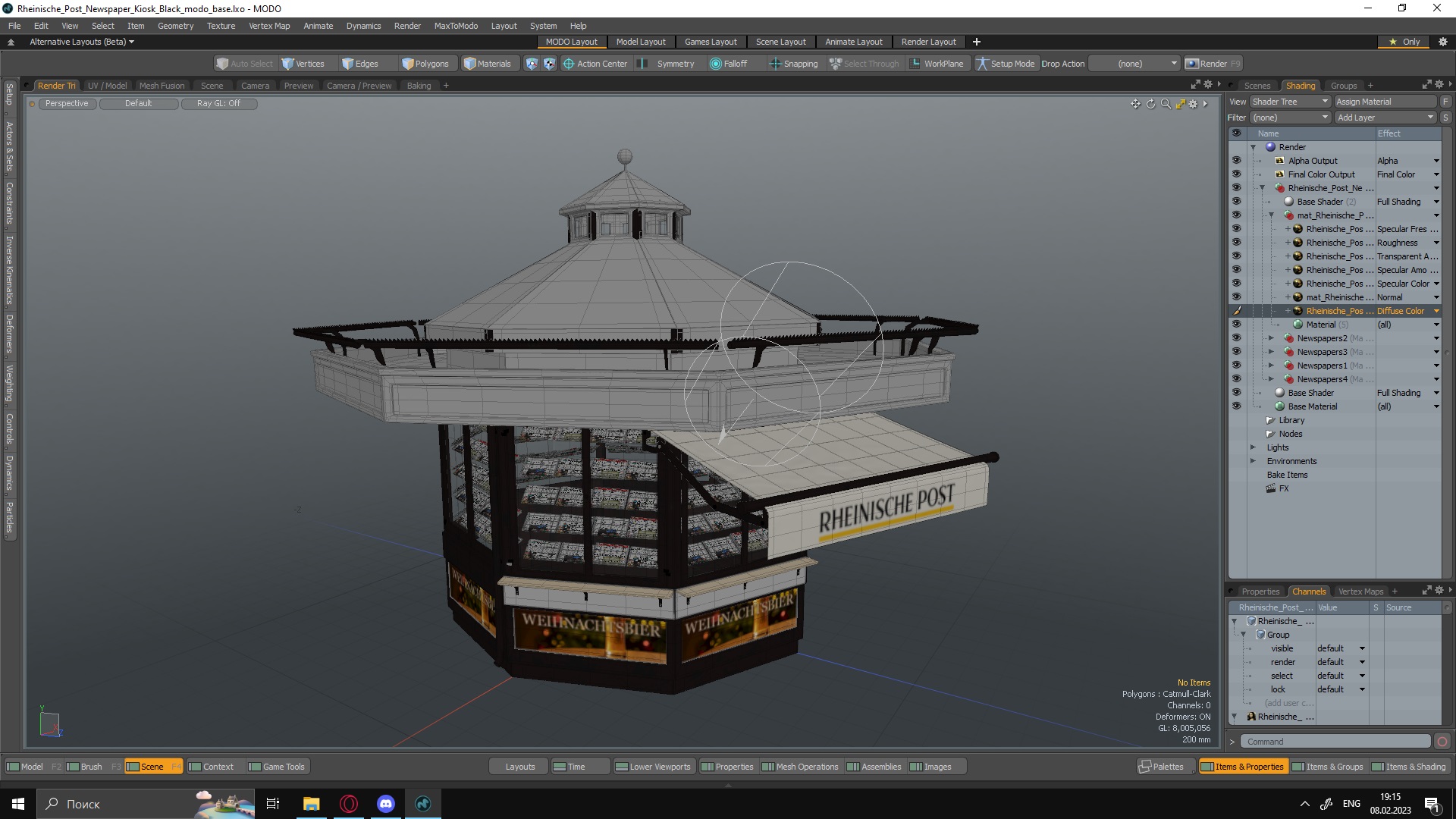Switch to Edges selection mode
The width and height of the screenshot is (1456, 819).
pos(360,64)
